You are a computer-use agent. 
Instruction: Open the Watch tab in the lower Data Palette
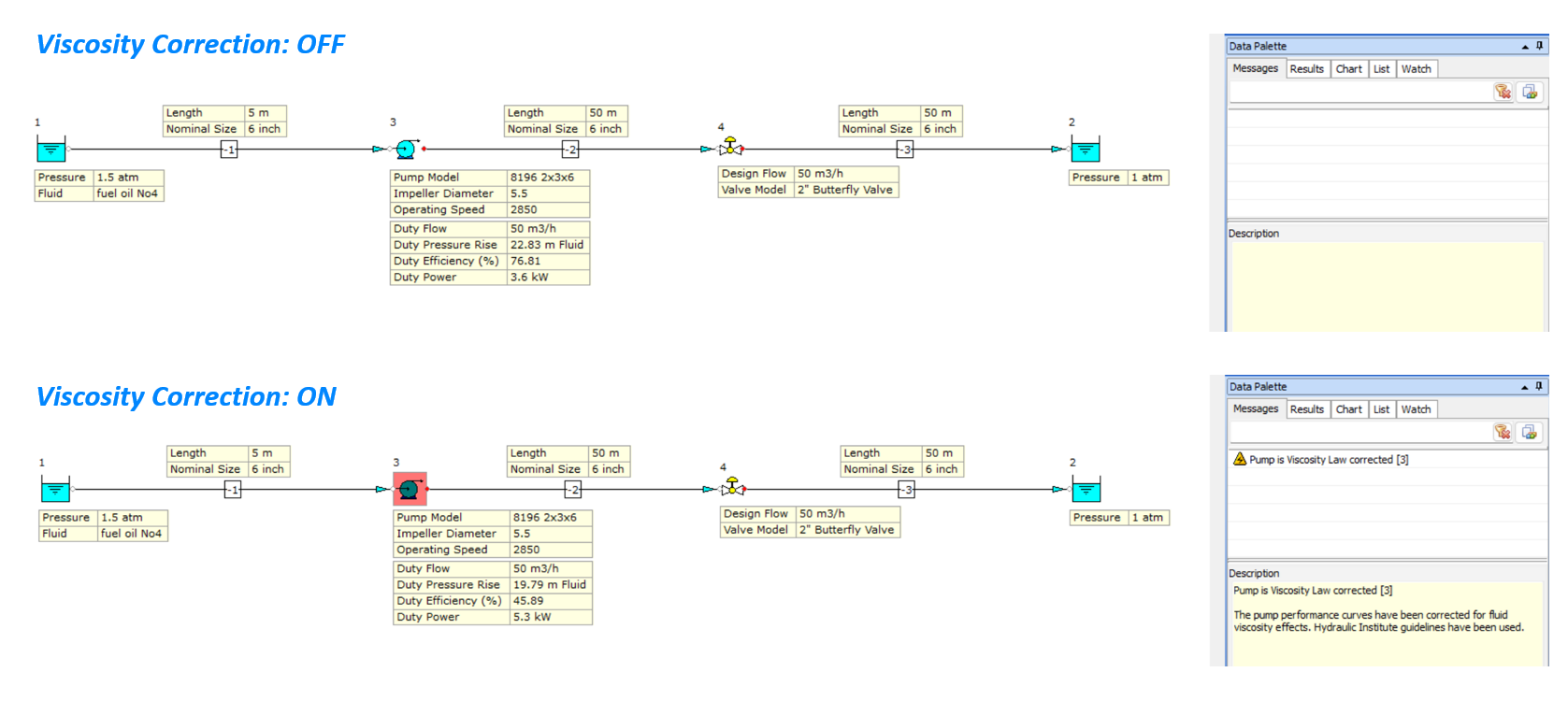pos(1416,409)
